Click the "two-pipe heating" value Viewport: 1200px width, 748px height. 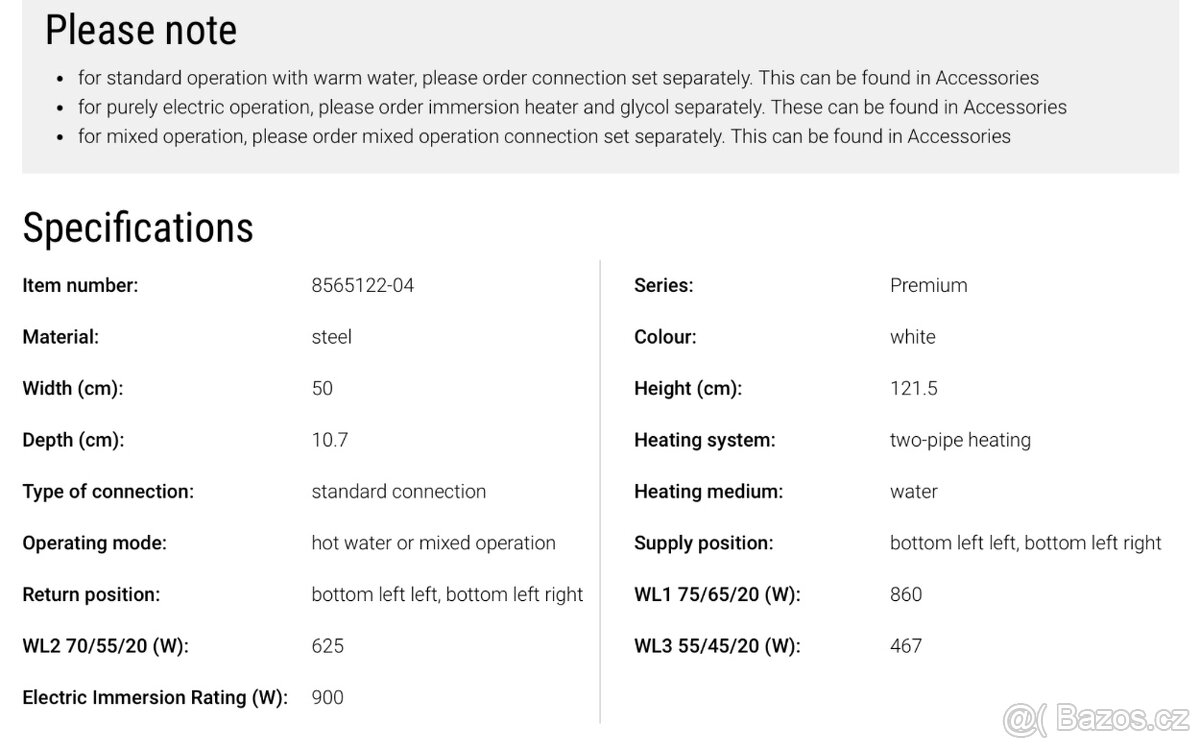pos(960,440)
